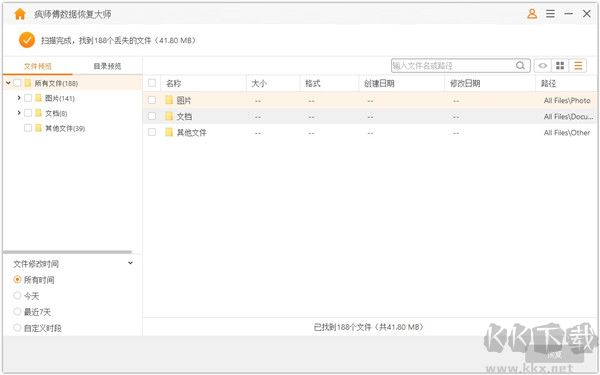
Task: Tick the select-all checkbox in header row
Action: tap(152, 83)
